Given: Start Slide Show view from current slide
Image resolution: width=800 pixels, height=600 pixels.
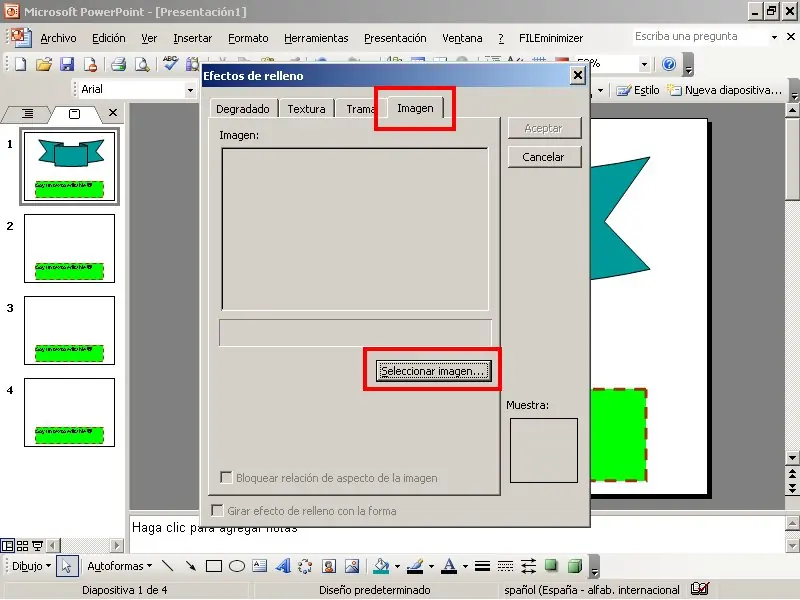Looking at the screenshot, I should pyautogui.click(x=37, y=546).
